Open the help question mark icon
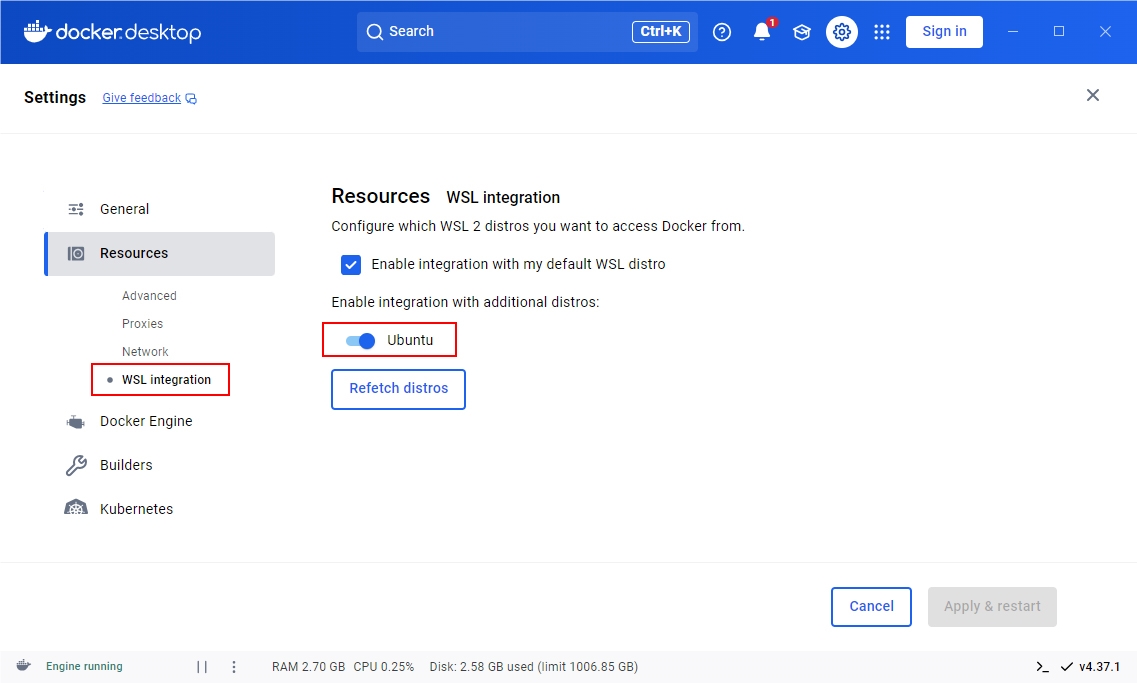This screenshot has height=683, width=1137. [x=722, y=32]
